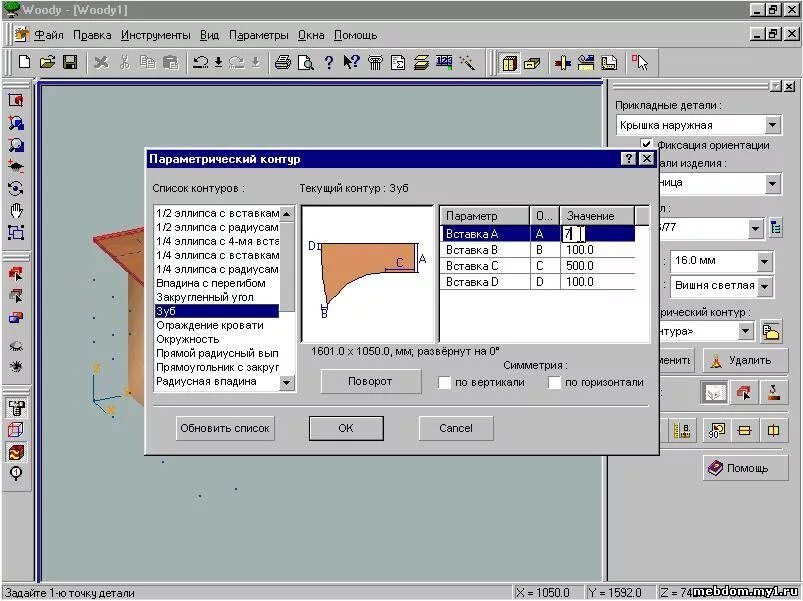Click the Undo arrow icon

(200, 62)
